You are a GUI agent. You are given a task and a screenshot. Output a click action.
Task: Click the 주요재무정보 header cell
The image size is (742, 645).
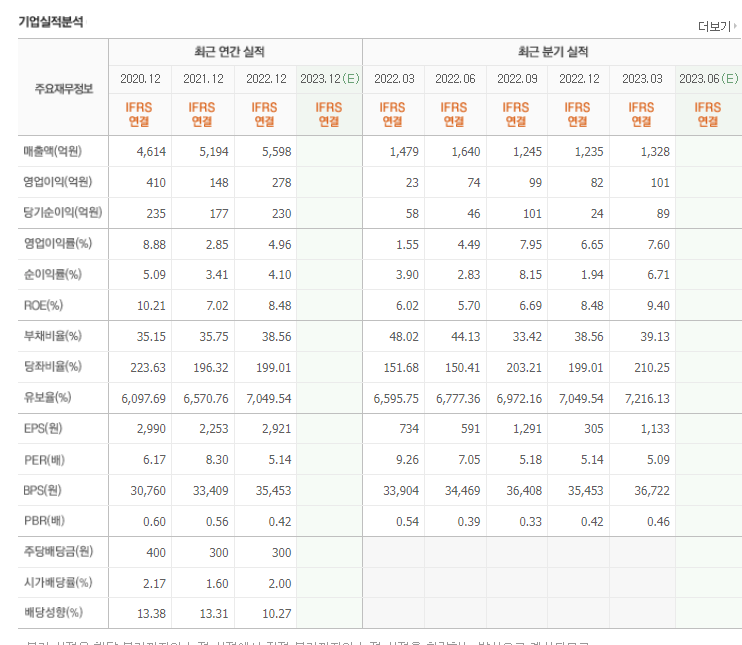[x=63, y=88]
